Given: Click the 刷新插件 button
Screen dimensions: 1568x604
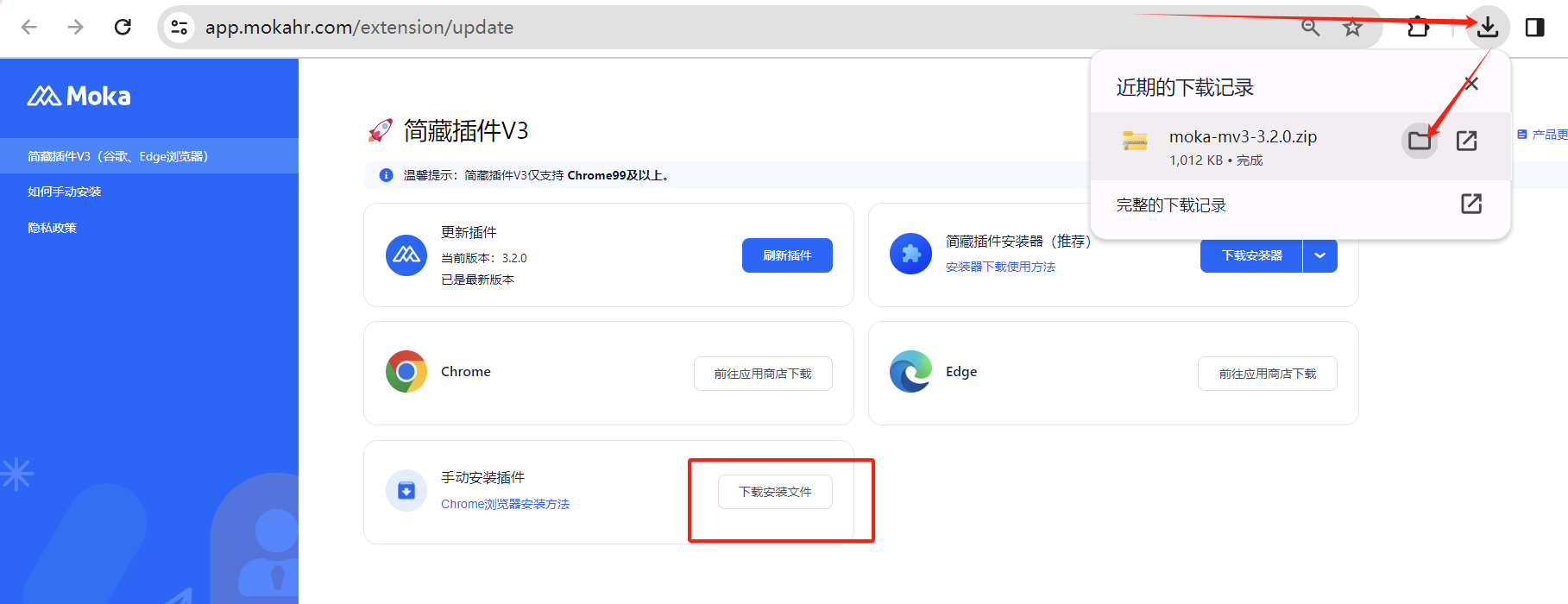Looking at the screenshot, I should pos(787,255).
